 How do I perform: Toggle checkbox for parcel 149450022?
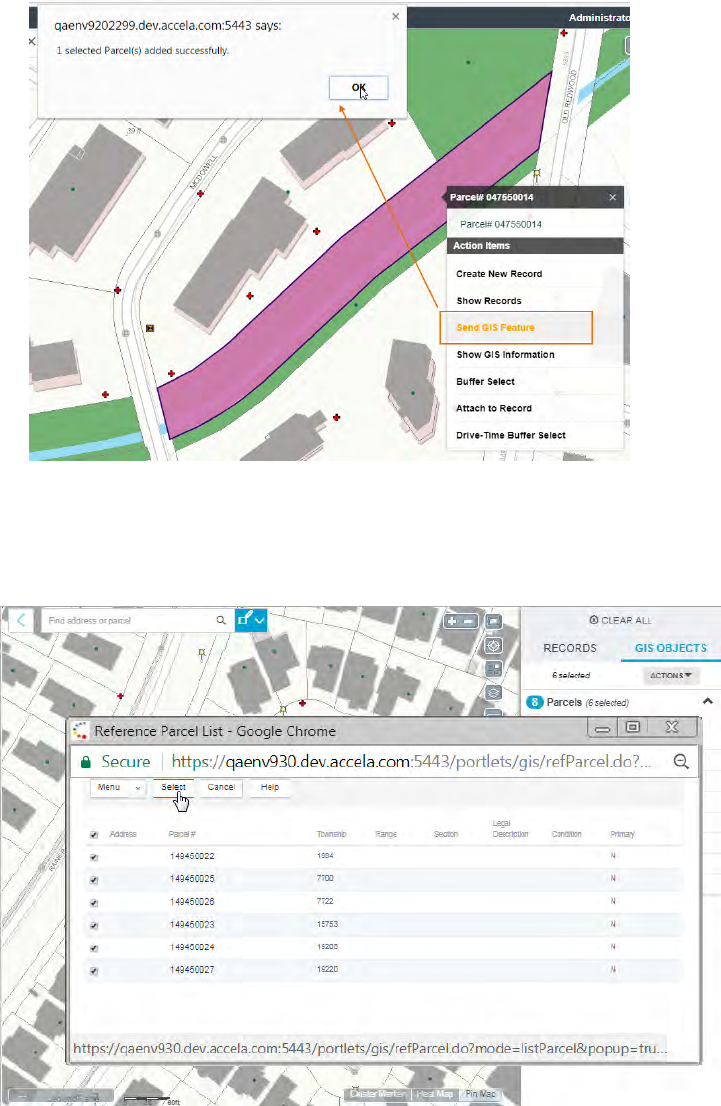(x=94, y=858)
